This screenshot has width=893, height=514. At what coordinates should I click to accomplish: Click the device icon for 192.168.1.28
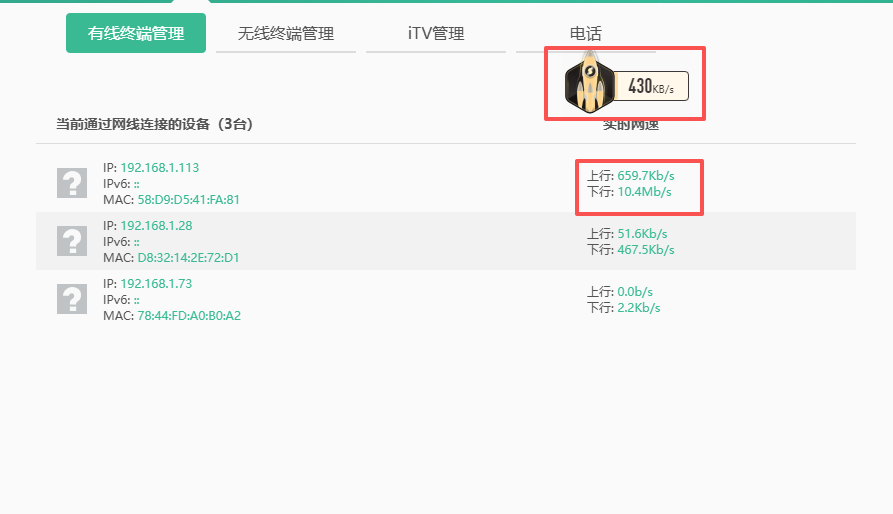(72, 241)
